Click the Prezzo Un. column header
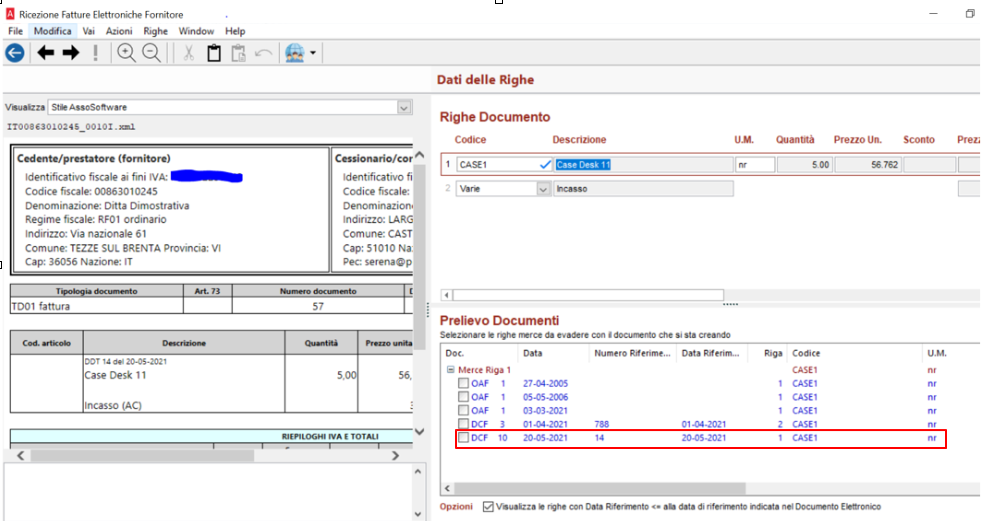The height and width of the screenshot is (521, 987). click(857, 140)
